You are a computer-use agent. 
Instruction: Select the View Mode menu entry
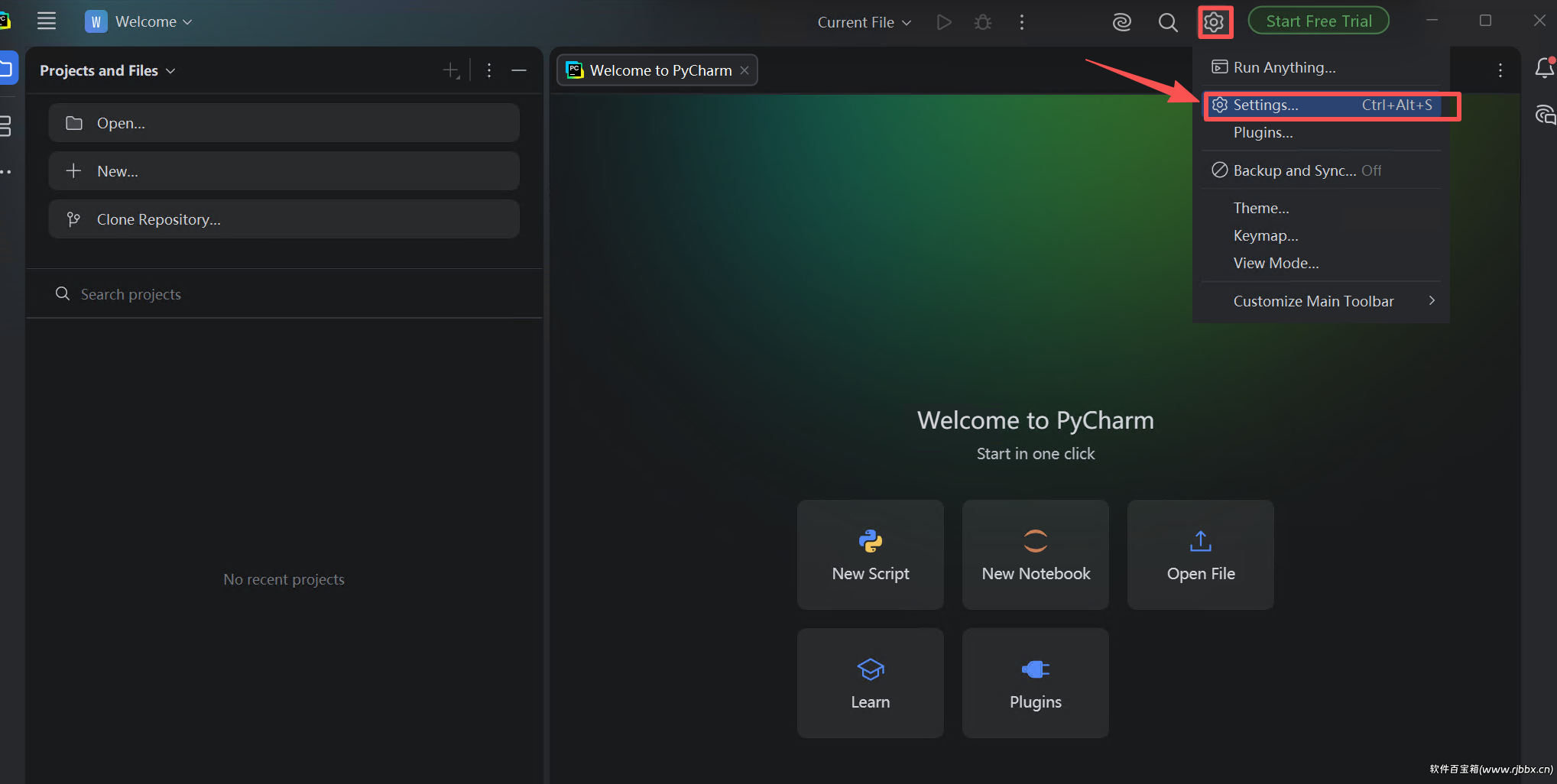coord(1321,263)
